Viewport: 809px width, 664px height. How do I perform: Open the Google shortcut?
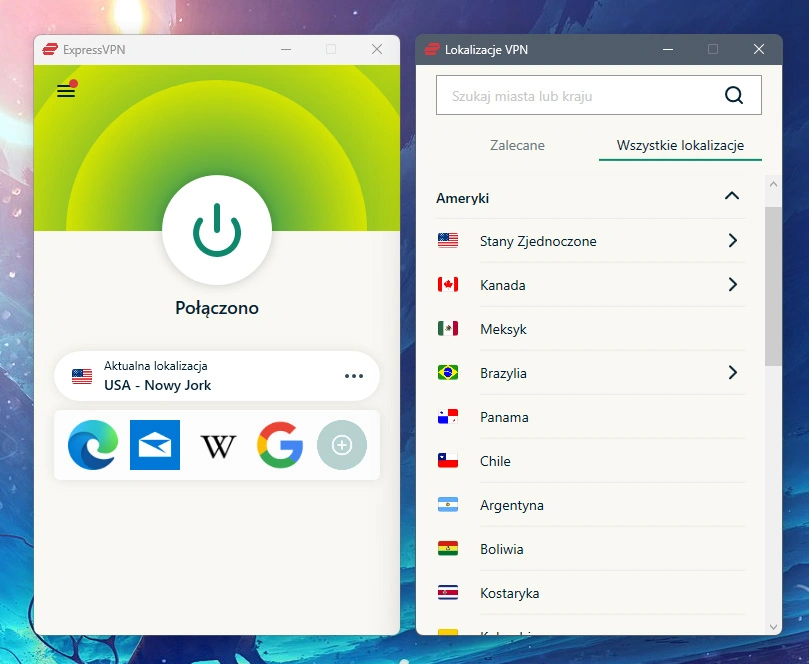coord(280,445)
